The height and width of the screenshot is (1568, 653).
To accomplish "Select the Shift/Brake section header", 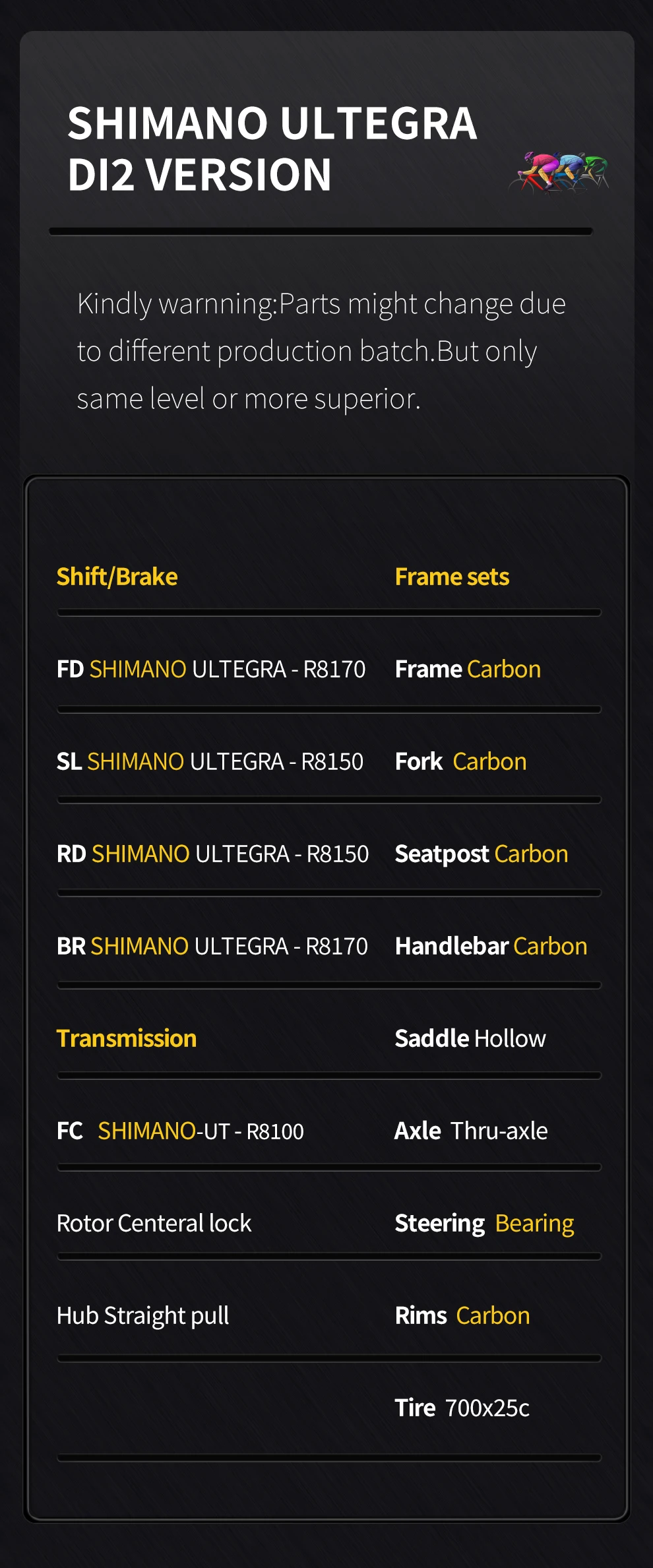I will point(117,577).
